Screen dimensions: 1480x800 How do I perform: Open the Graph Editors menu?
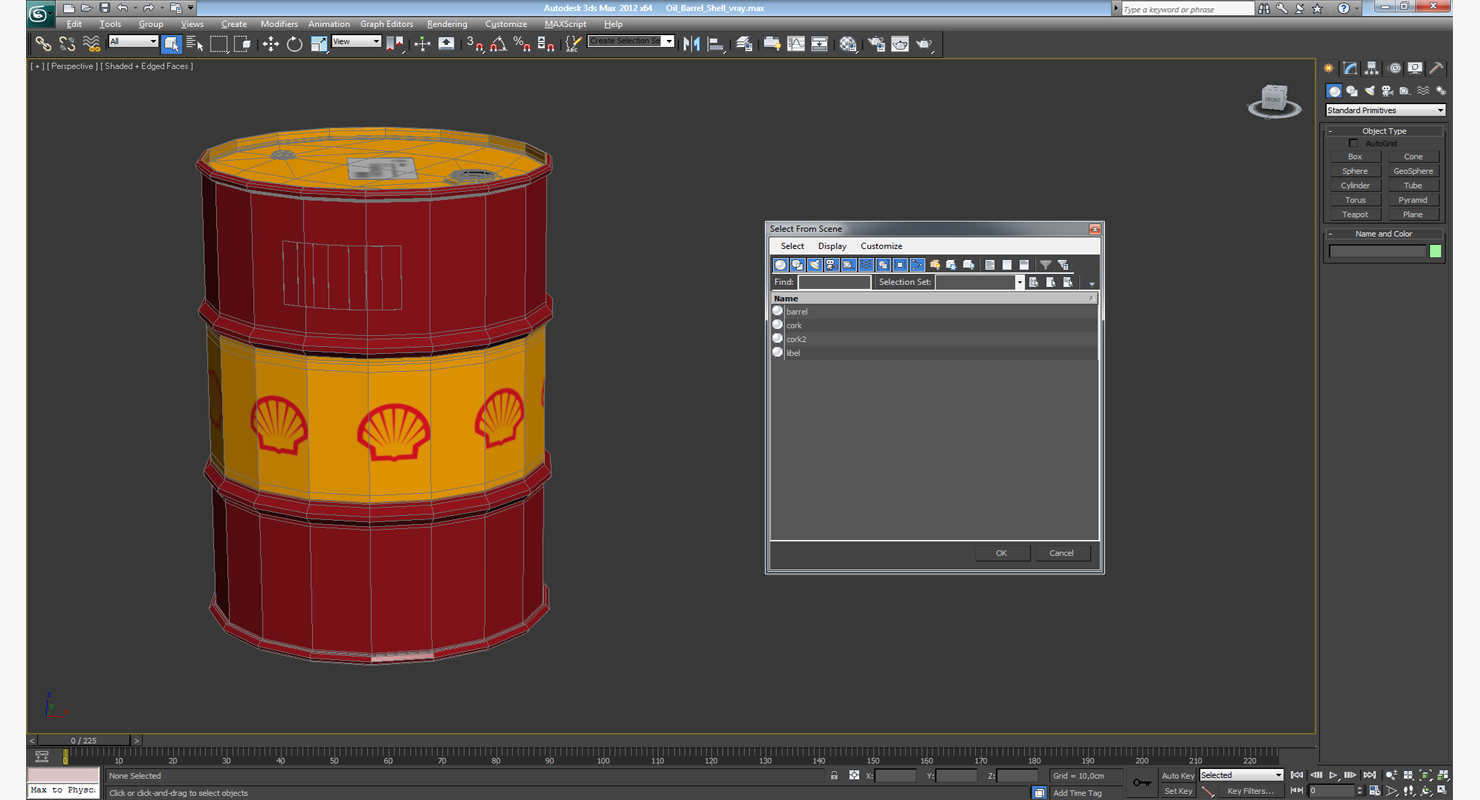click(387, 24)
